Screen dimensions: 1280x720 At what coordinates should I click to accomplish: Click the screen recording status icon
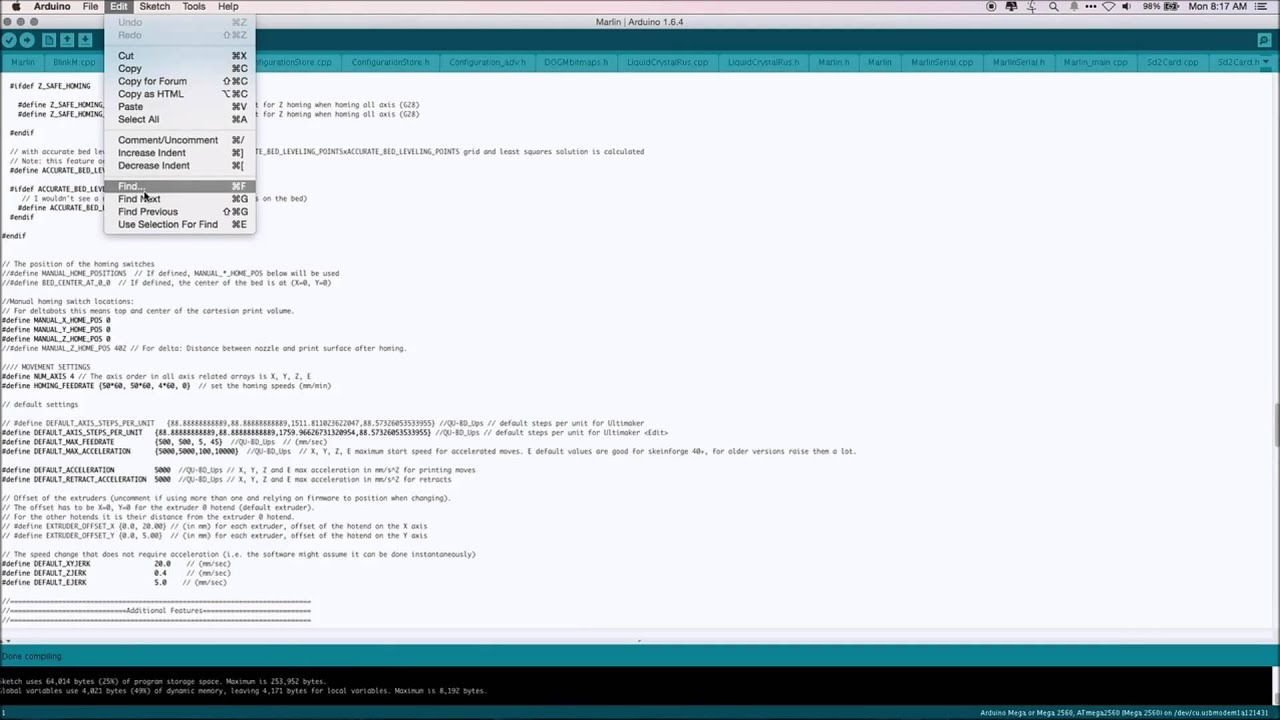point(991,6)
